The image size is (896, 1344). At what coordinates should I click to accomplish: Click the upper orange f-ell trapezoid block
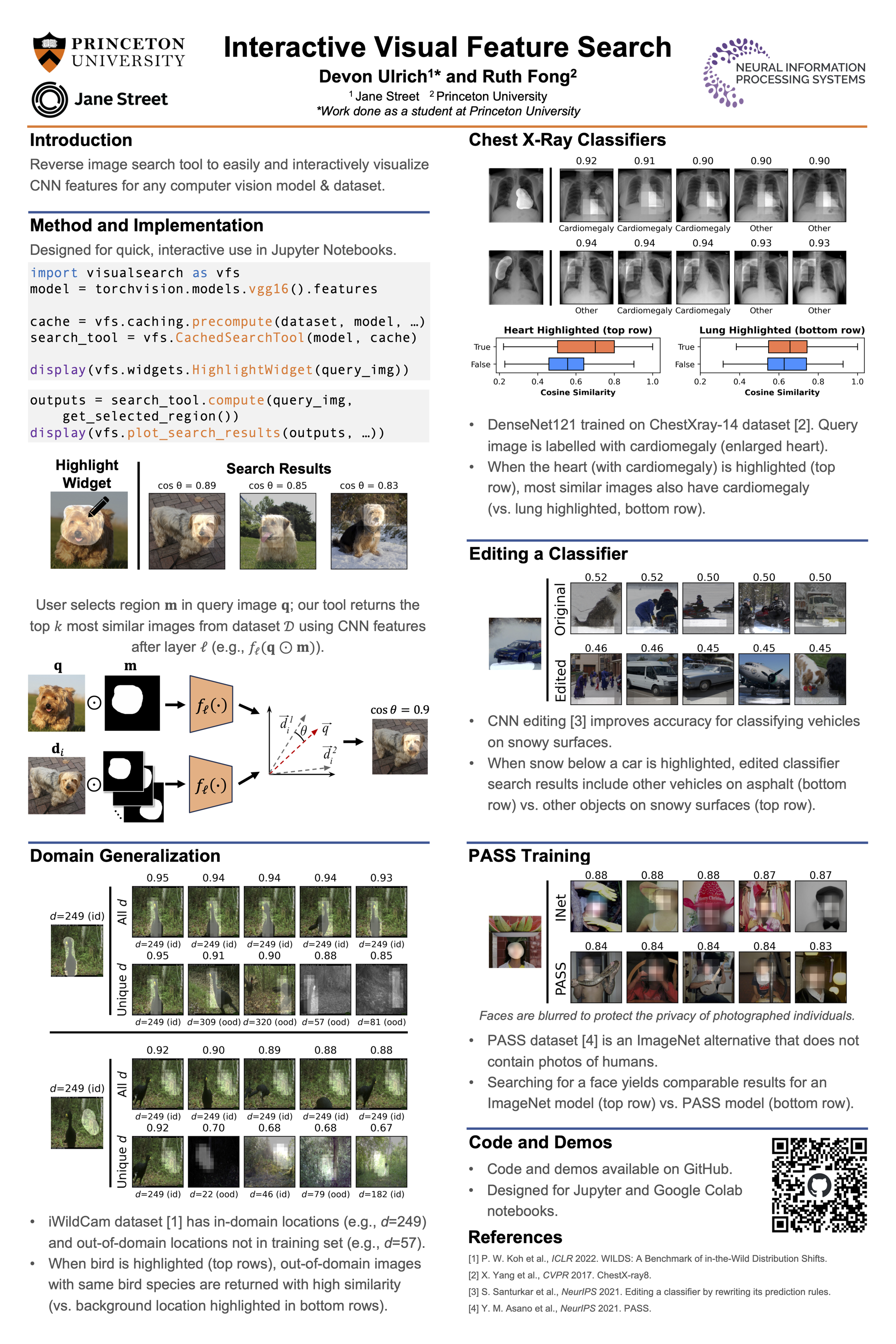click(x=211, y=704)
